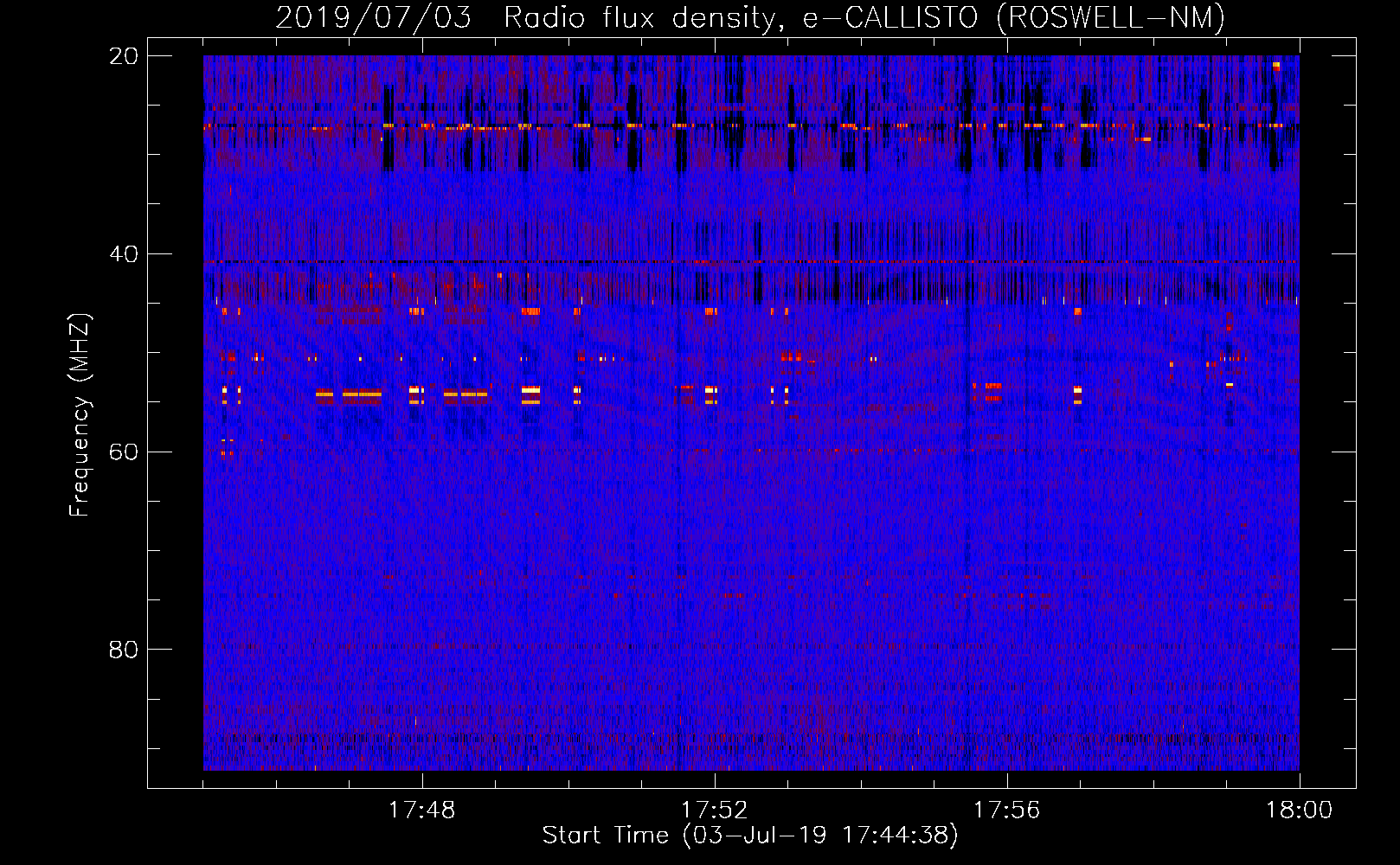Click the 40 frequency tick label
Screen dimensions: 1400x865
pyautogui.click(x=123, y=254)
